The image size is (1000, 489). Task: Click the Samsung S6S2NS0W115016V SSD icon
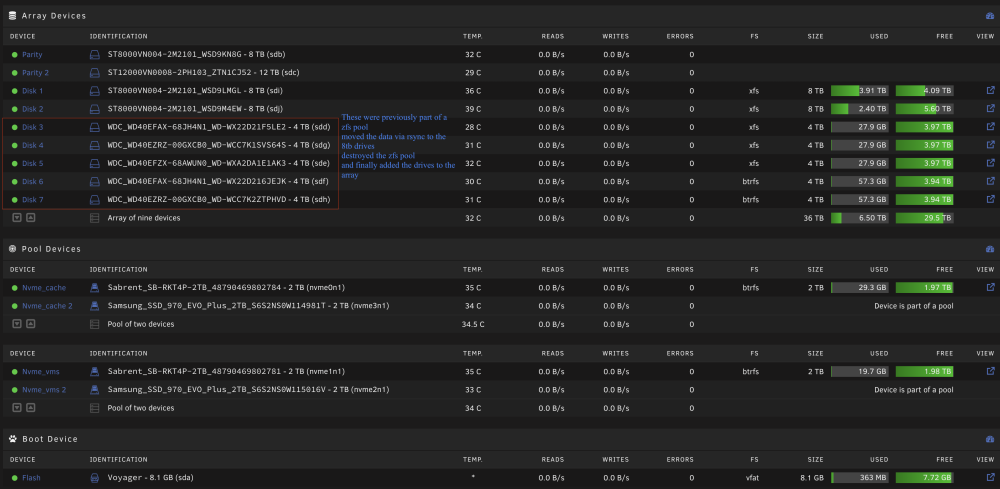point(94,389)
